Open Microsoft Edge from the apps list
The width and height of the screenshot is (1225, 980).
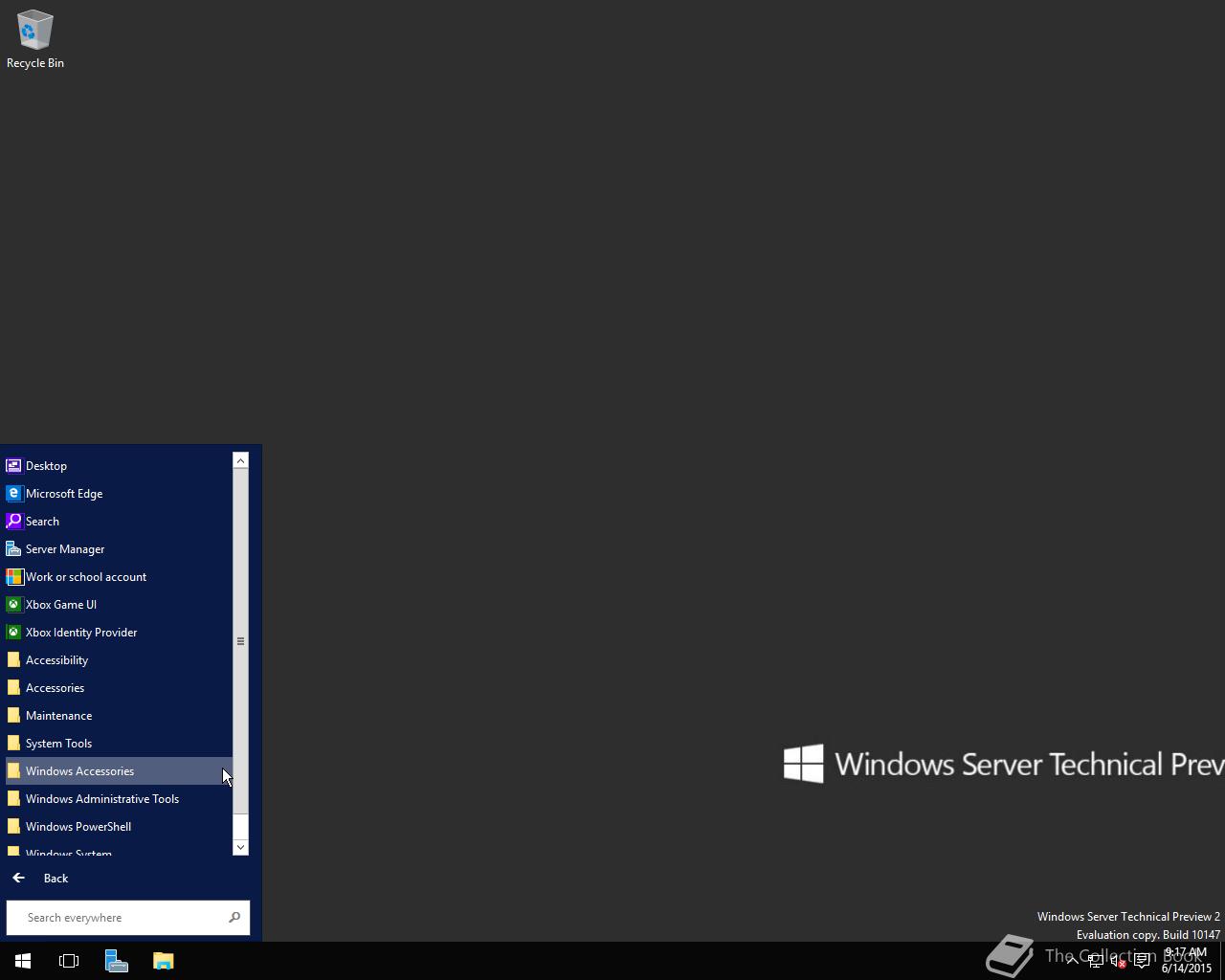click(119, 494)
